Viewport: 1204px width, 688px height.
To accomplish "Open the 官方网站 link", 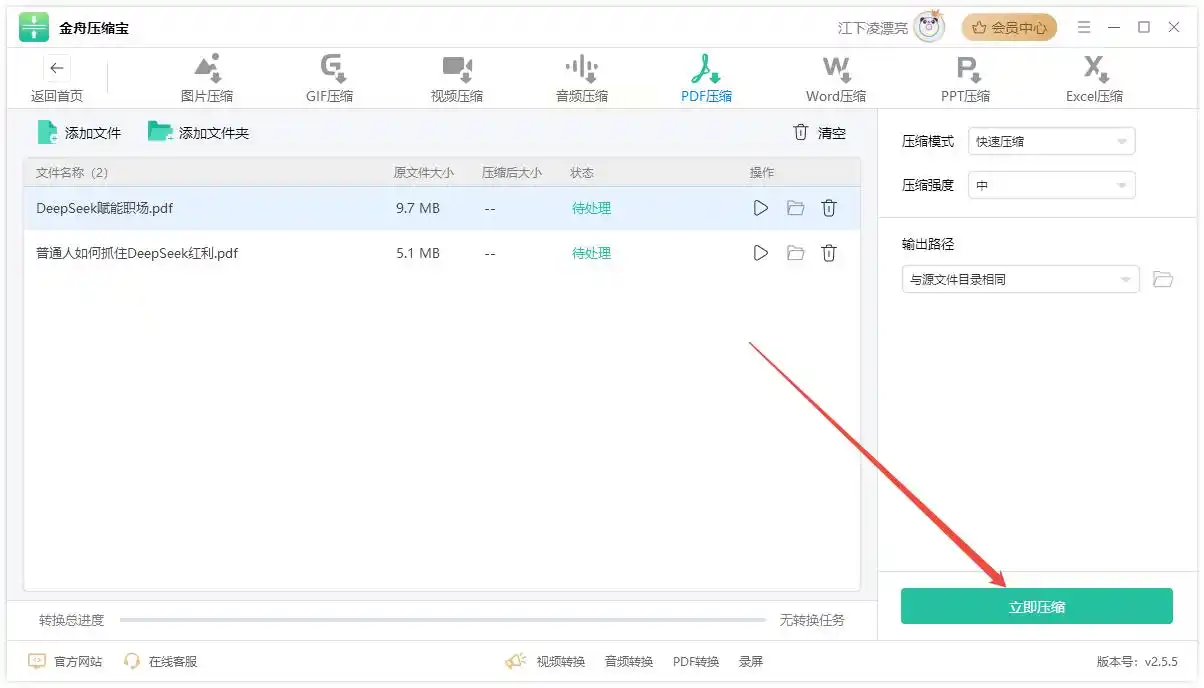I will point(65,661).
